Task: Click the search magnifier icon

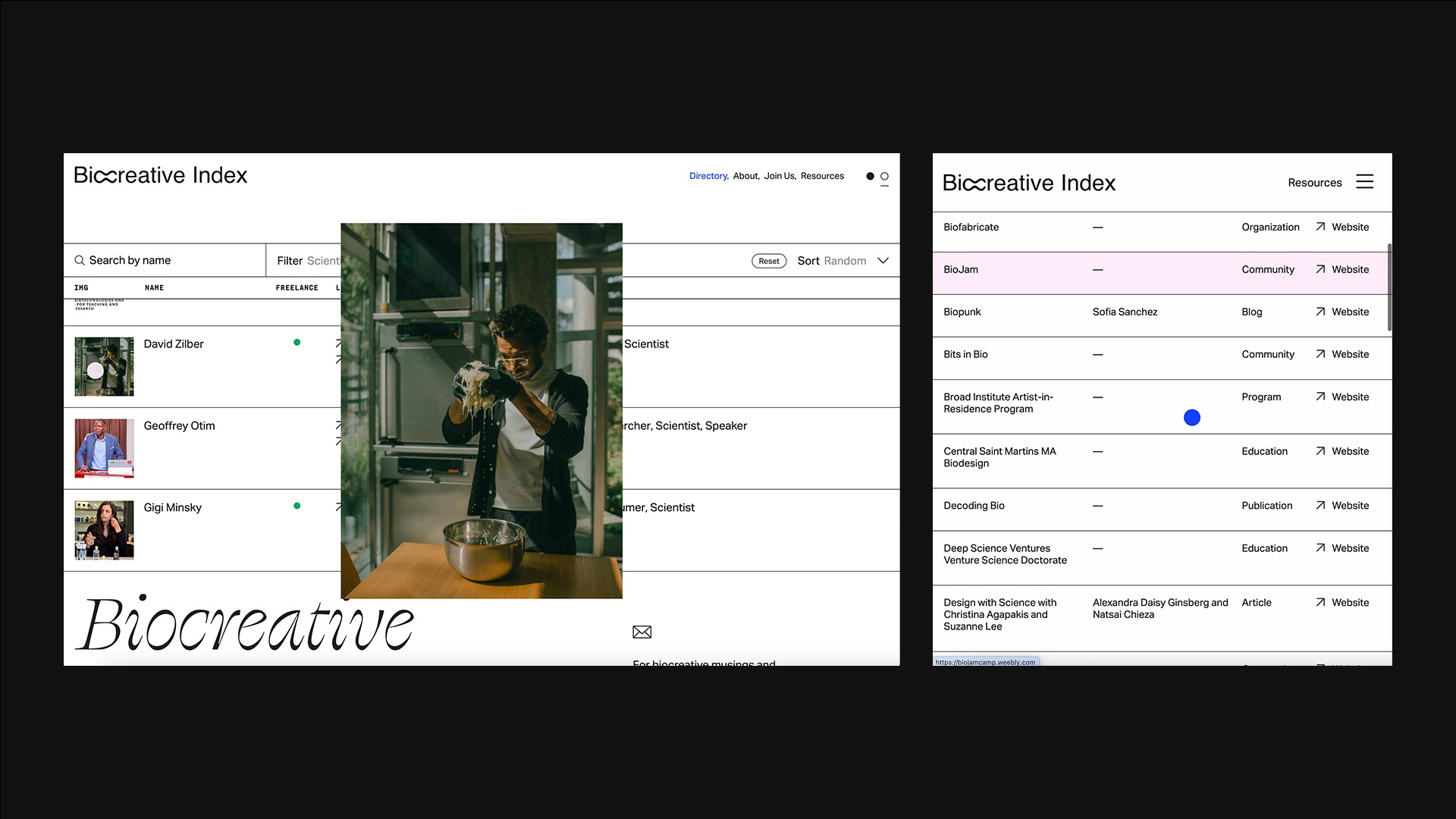Action: tap(79, 261)
